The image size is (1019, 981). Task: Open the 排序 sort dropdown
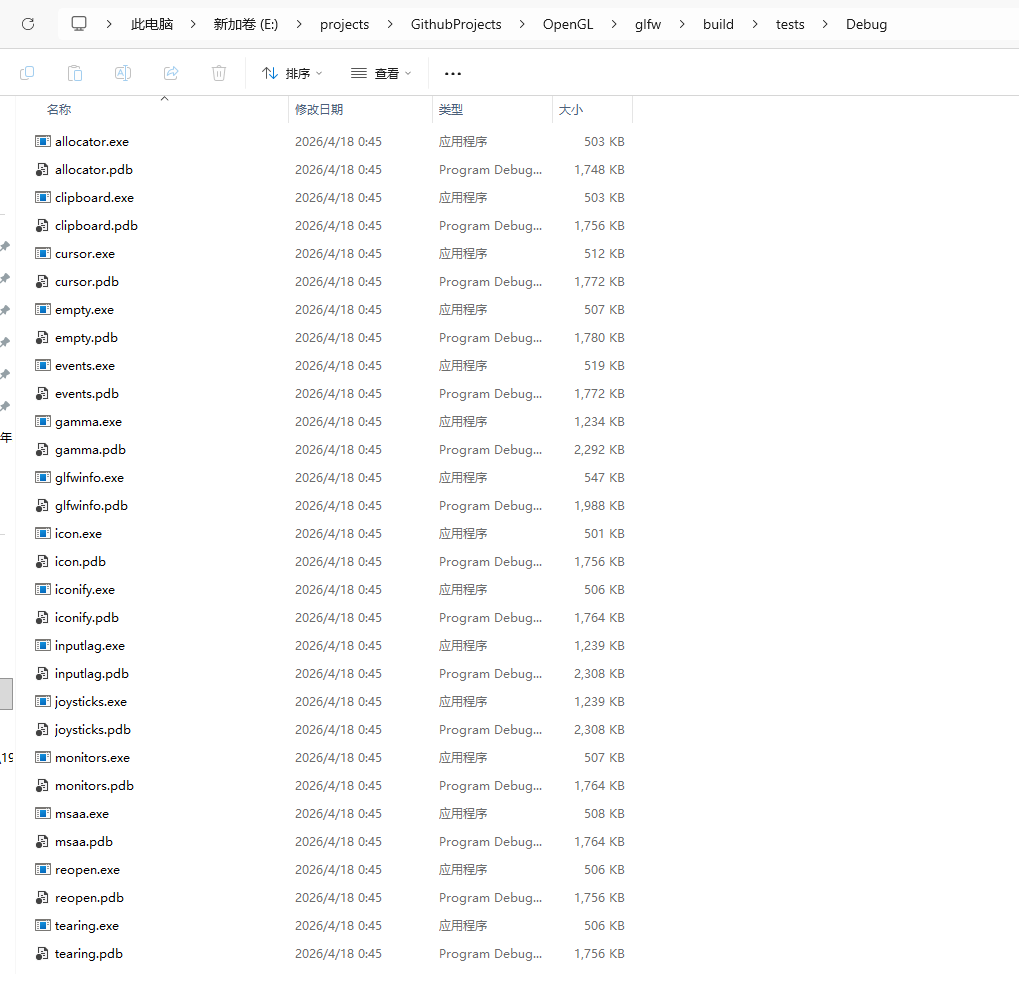tap(292, 73)
